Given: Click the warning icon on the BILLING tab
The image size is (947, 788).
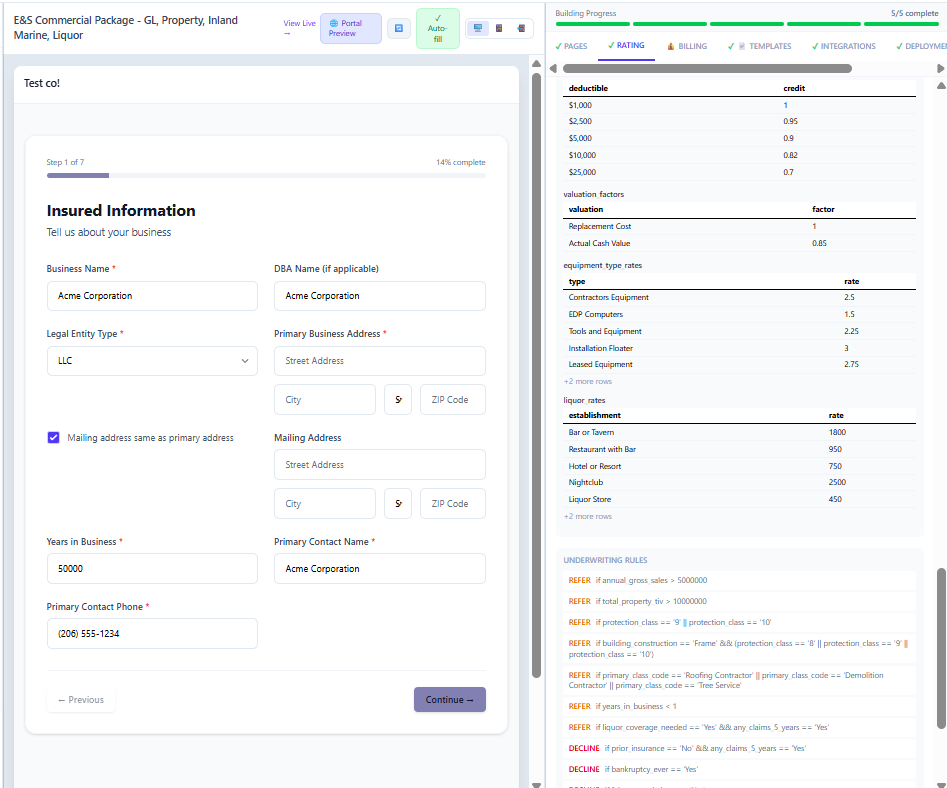Looking at the screenshot, I should [671, 46].
